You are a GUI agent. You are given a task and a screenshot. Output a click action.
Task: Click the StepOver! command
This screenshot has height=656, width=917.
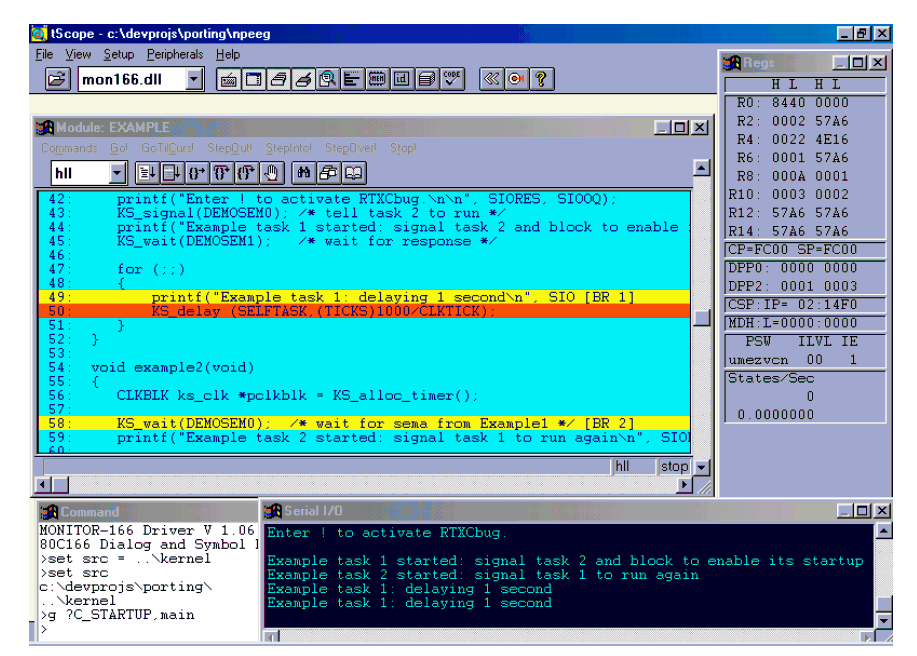click(x=351, y=148)
